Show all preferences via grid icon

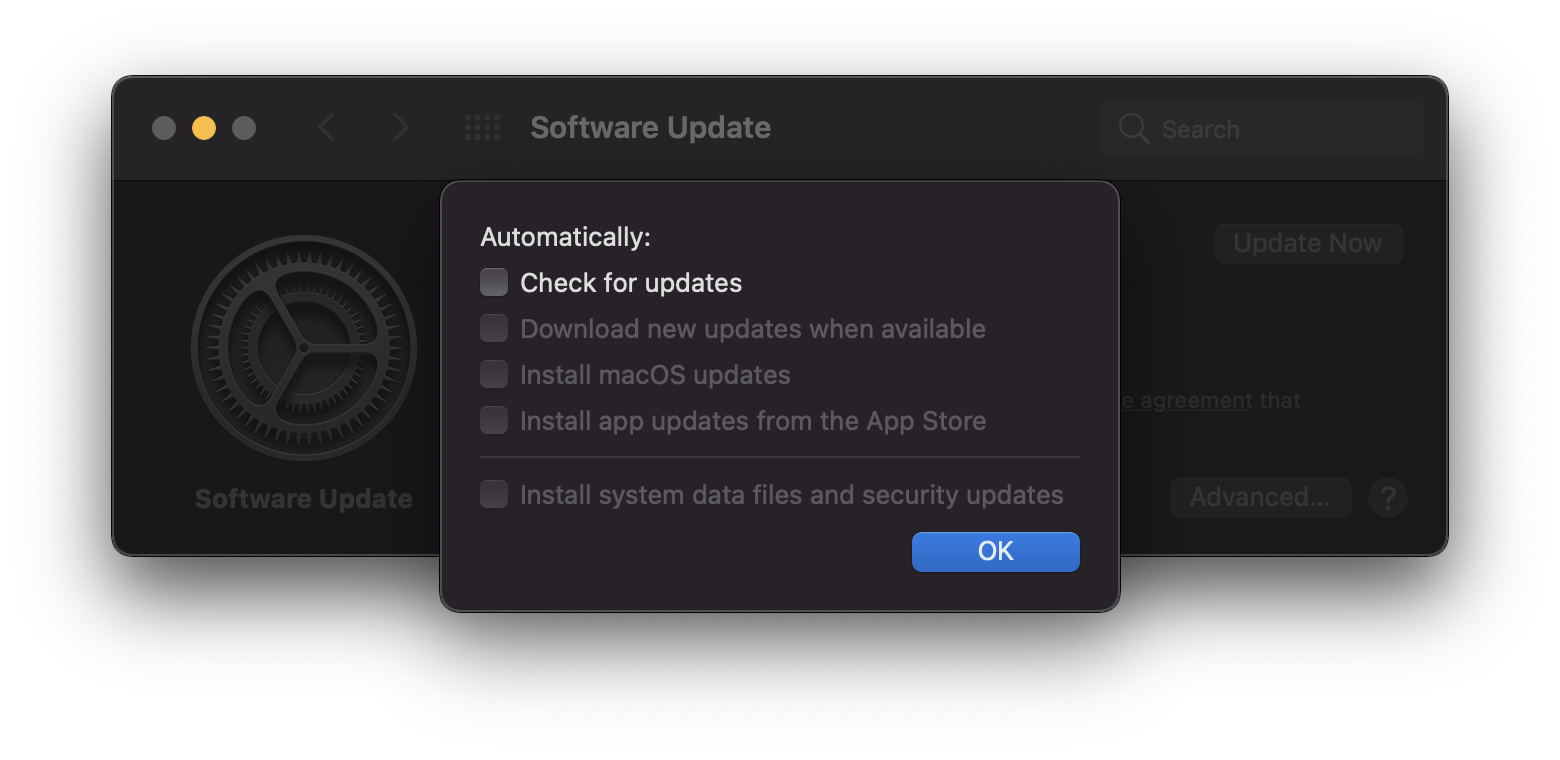pos(483,128)
